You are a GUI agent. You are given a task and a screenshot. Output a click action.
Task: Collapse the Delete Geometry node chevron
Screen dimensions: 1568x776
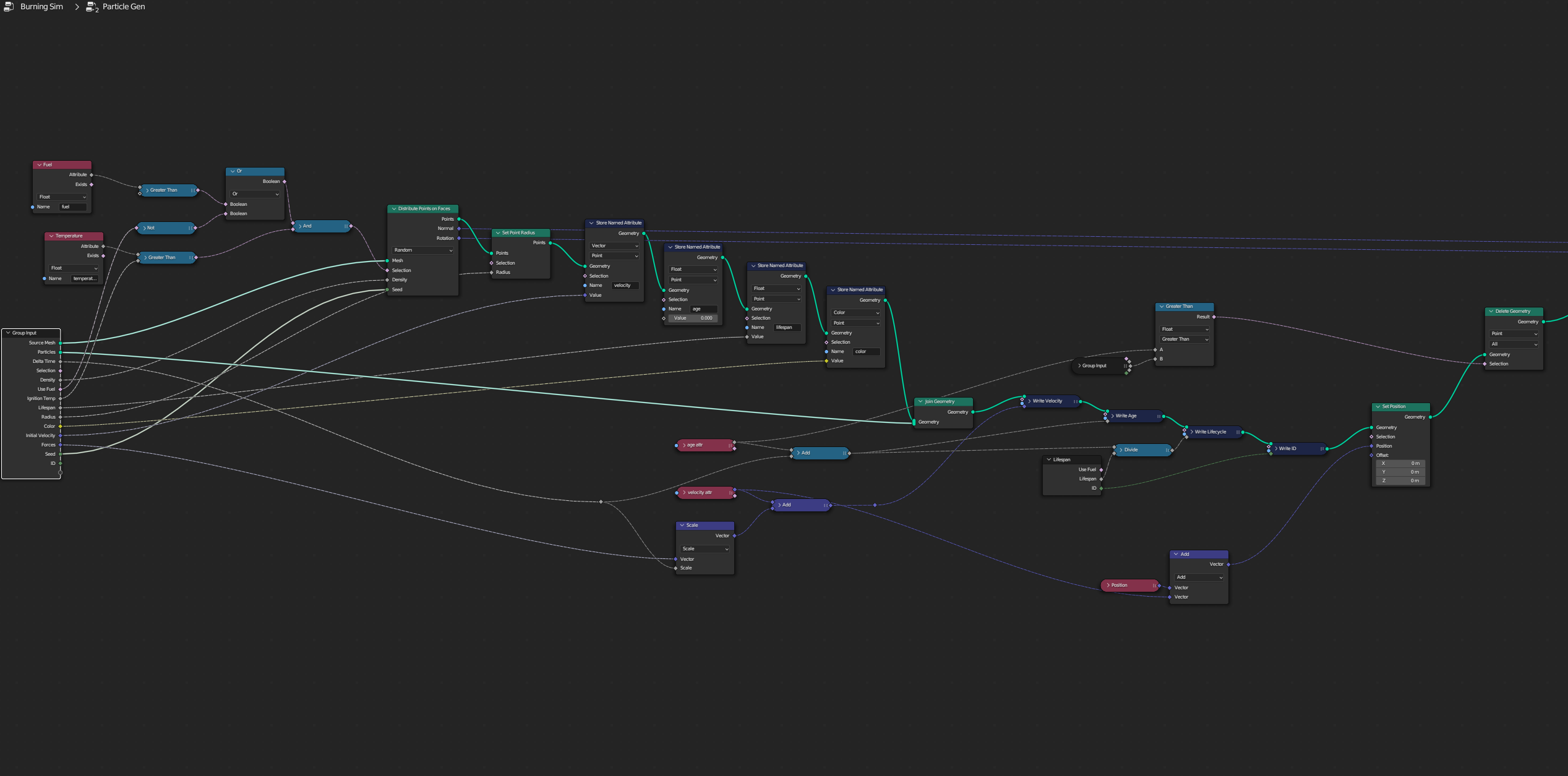pos(1491,312)
